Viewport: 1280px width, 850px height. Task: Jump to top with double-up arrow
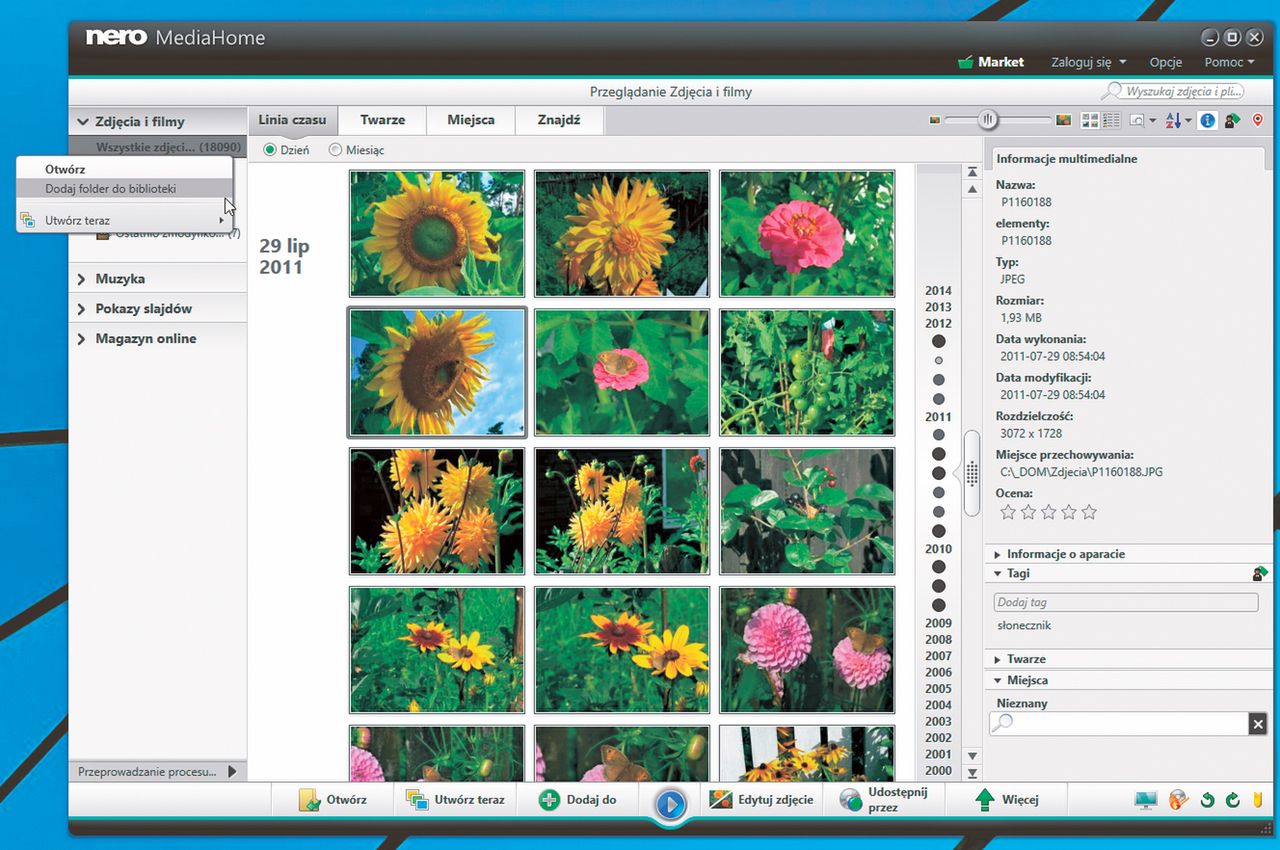(972, 173)
